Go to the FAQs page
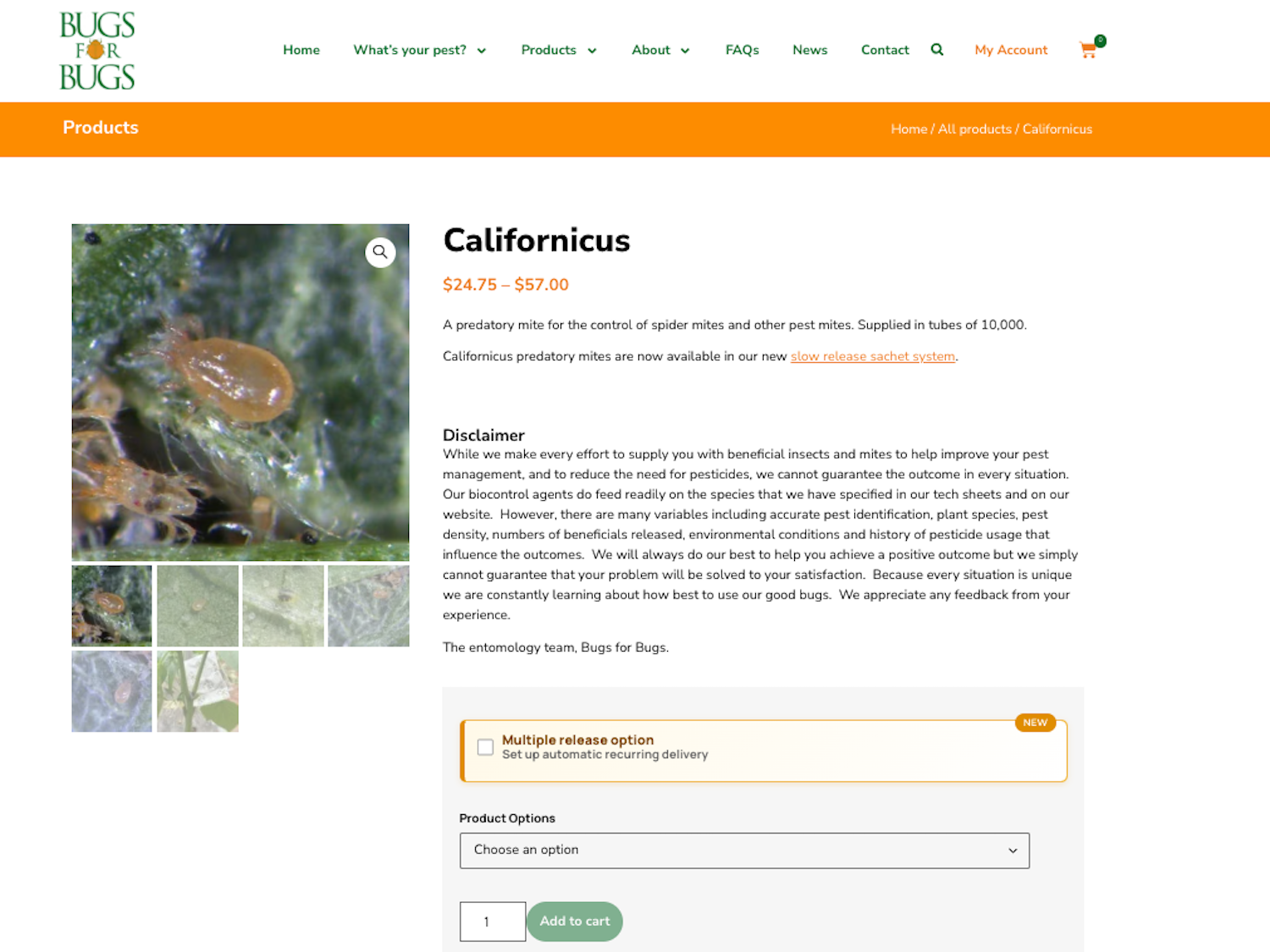This screenshot has height=952, width=1270. 743,50
